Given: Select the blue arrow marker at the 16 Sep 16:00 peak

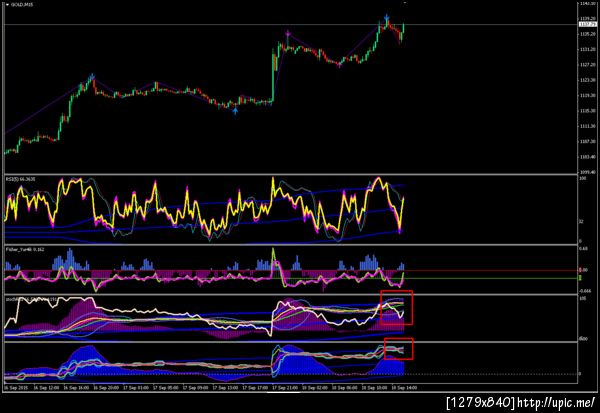Looking at the screenshot, I should click(92, 76).
